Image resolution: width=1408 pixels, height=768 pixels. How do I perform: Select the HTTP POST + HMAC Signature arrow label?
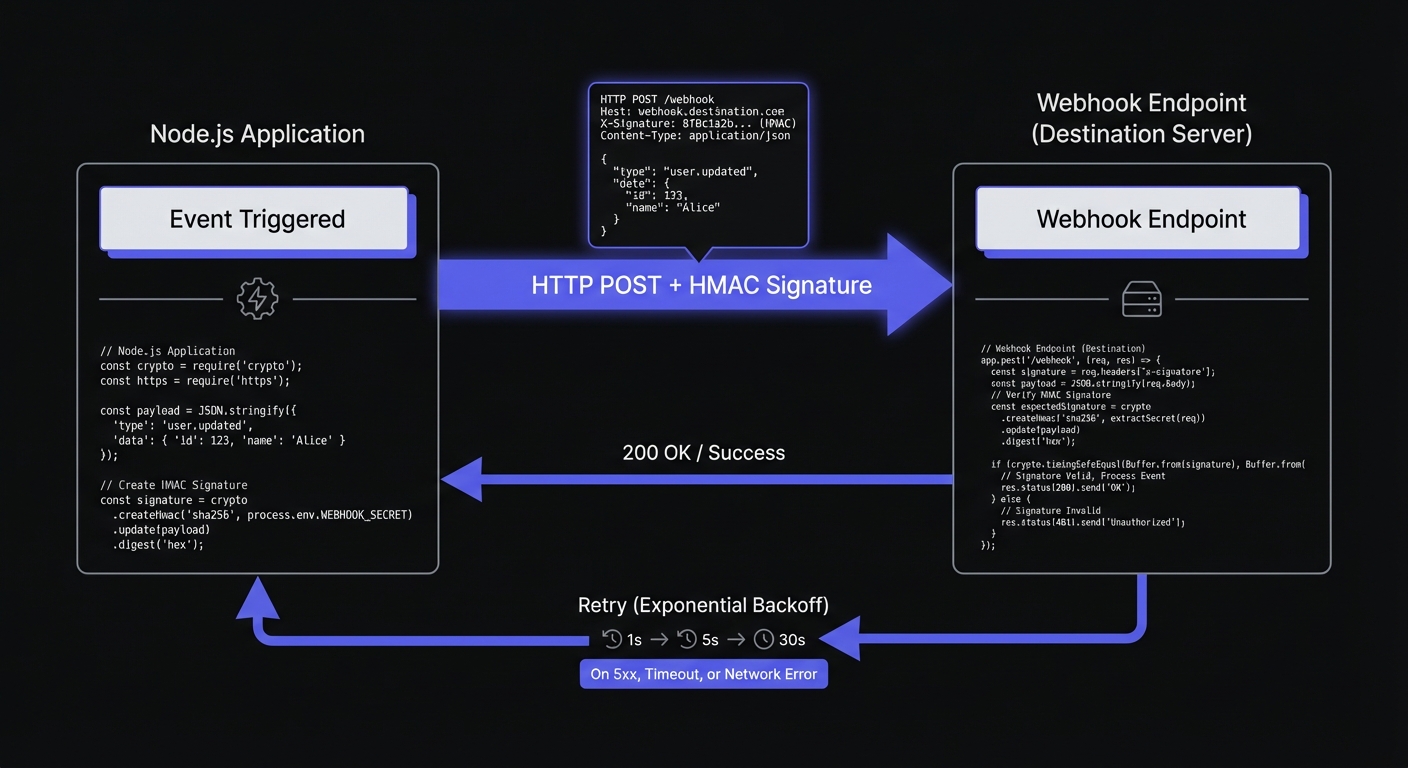701,285
